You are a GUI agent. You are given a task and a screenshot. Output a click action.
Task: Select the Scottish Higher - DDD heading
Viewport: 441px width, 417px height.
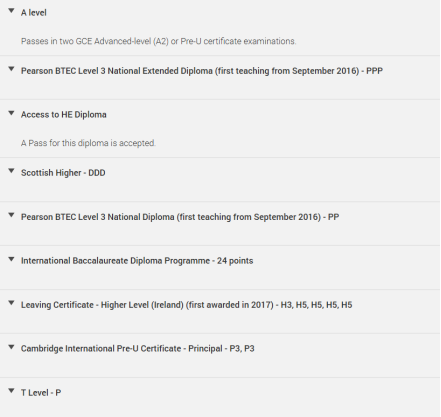63,173
